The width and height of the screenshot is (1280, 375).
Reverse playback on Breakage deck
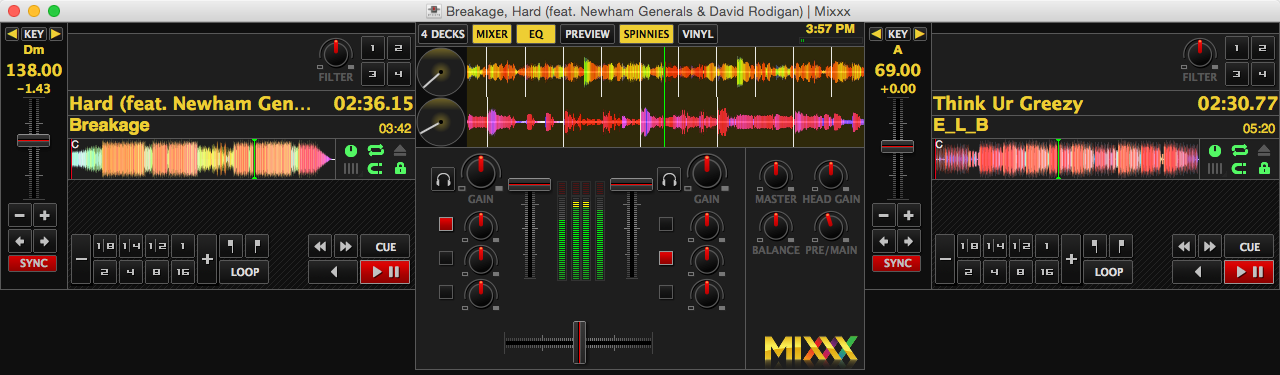tap(333, 271)
